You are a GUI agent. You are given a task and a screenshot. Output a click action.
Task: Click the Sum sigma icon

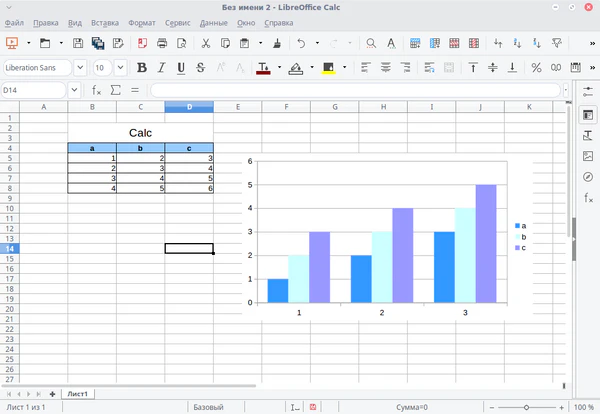click(116, 90)
